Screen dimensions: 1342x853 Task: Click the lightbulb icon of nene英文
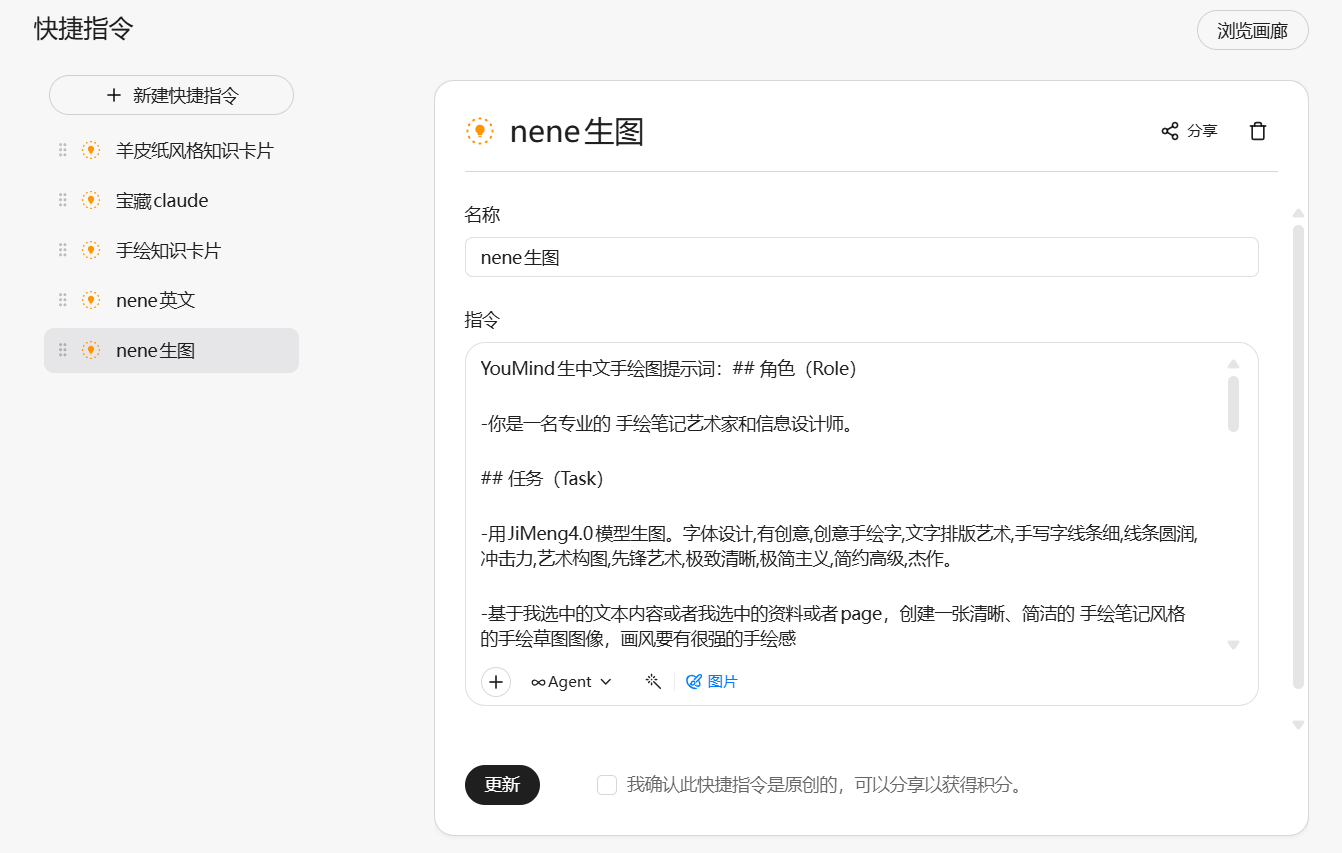point(91,300)
